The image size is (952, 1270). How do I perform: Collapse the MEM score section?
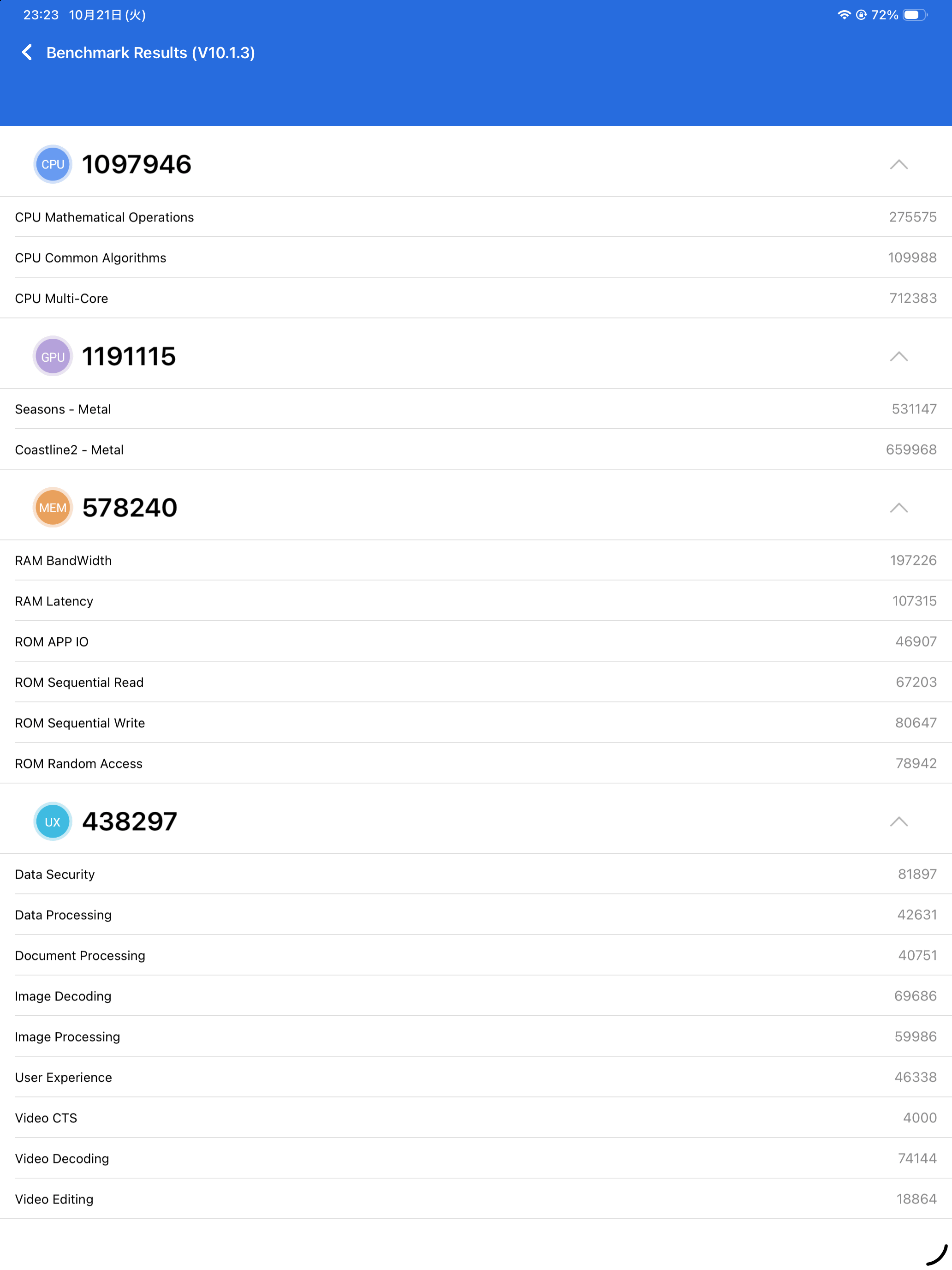tap(898, 508)
